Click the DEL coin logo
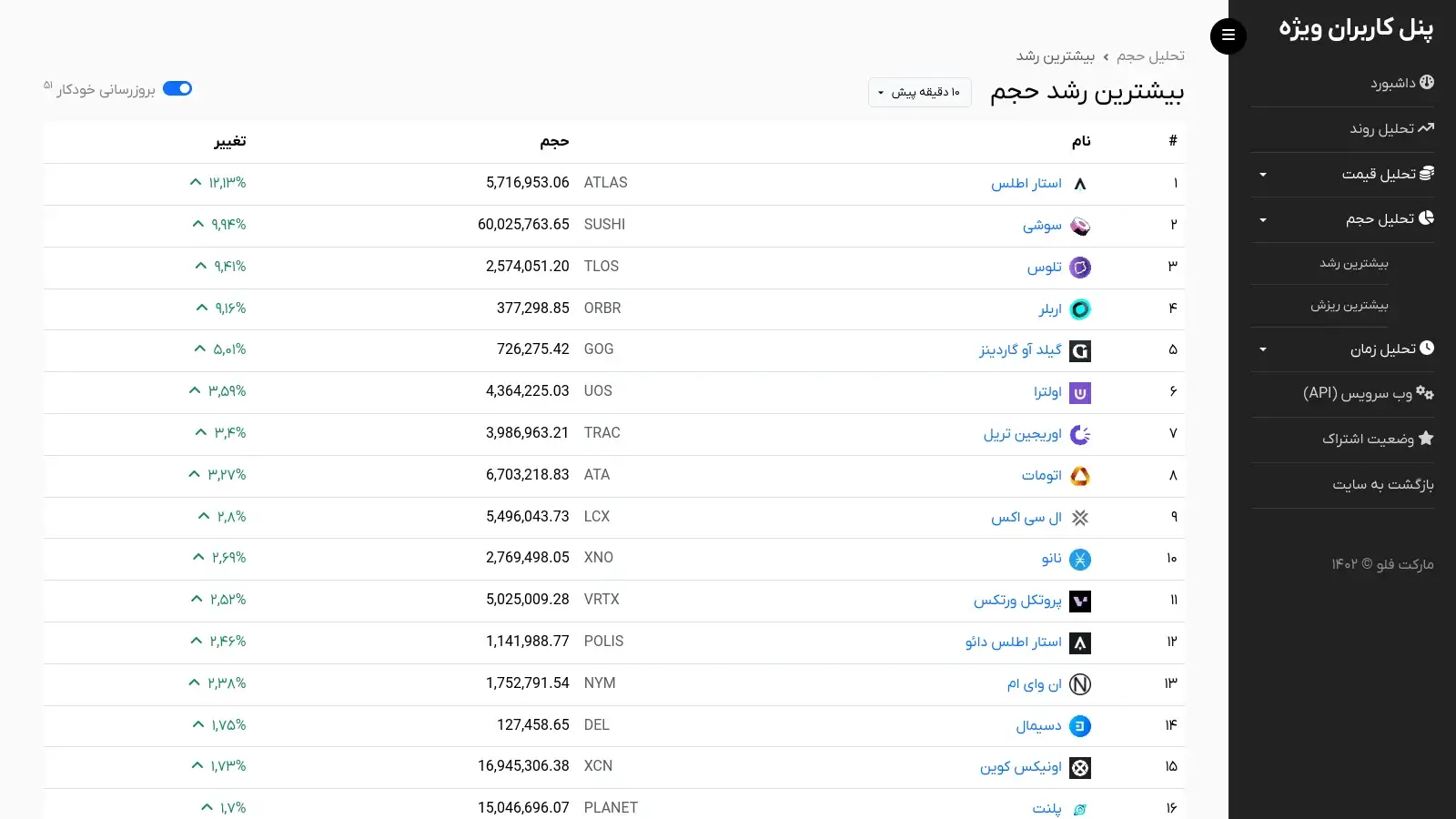This screenshot has height=819, width=1456. point(1080,726)
